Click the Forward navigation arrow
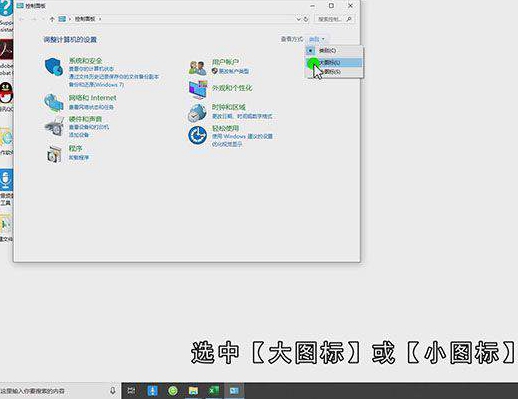Viewport: 518px width, 399px height. click(x=34, y=19)
